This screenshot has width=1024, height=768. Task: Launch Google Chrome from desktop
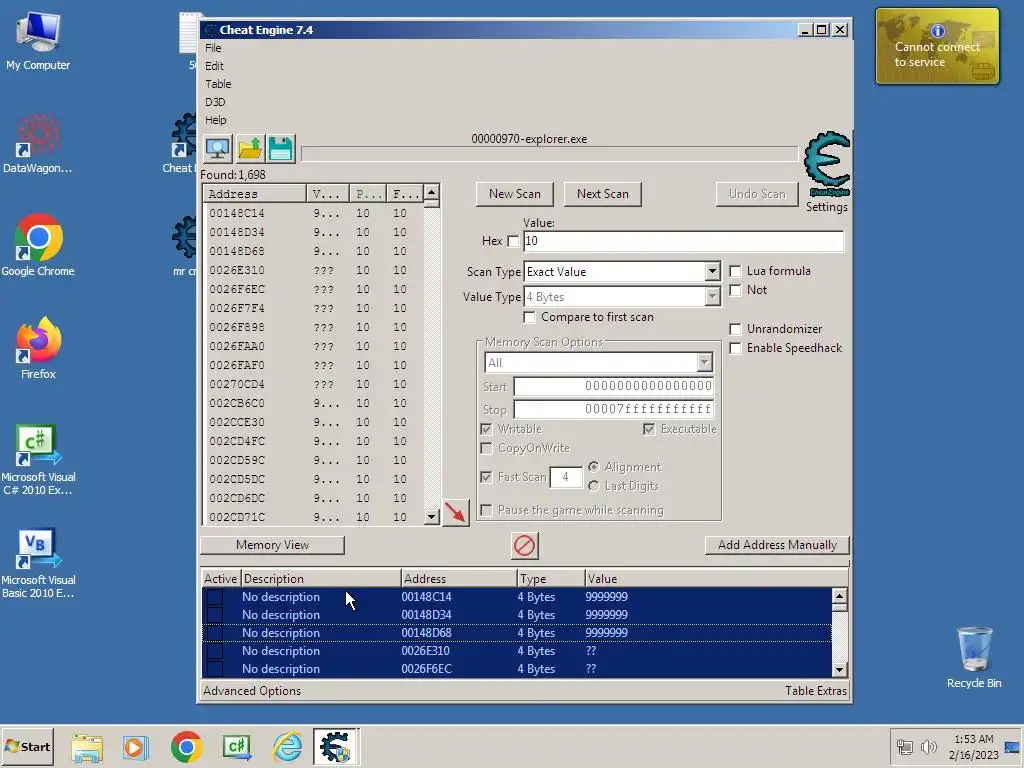point(38,246)
